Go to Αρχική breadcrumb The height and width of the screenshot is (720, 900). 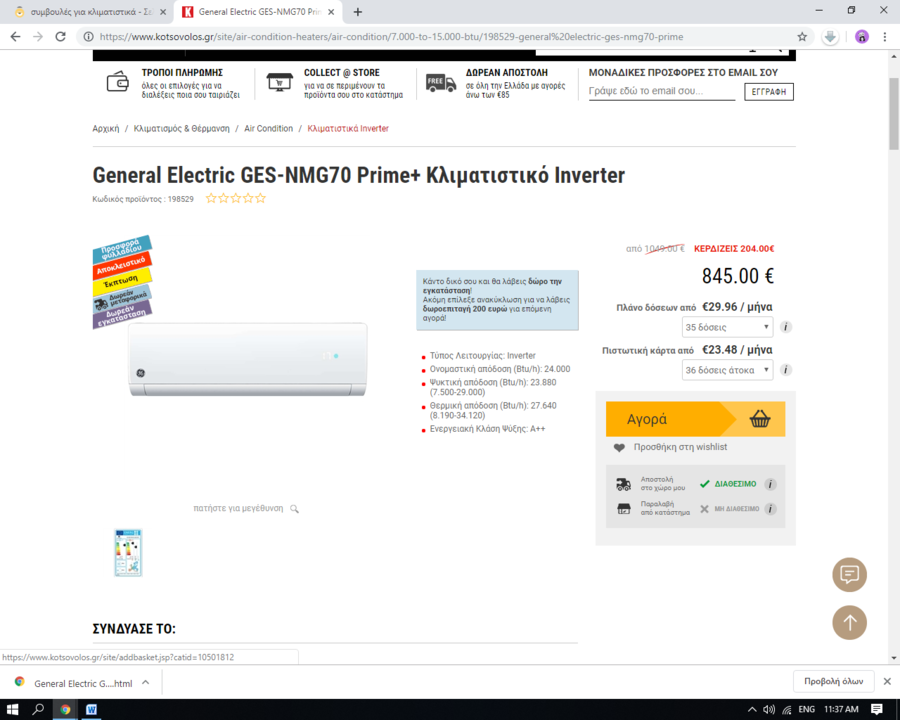[106, 129]
